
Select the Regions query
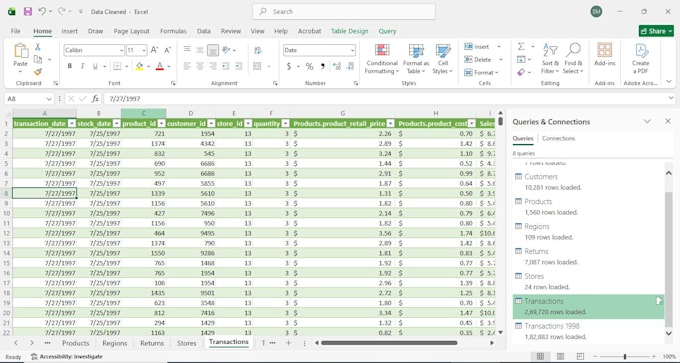coord(588,232)
